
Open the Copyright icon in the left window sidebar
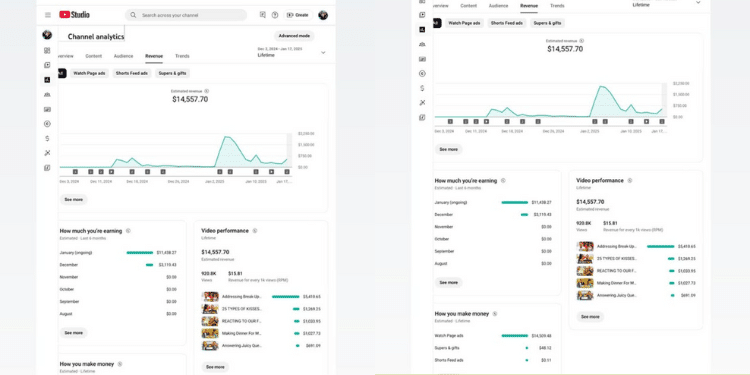(x=47, y=124)
